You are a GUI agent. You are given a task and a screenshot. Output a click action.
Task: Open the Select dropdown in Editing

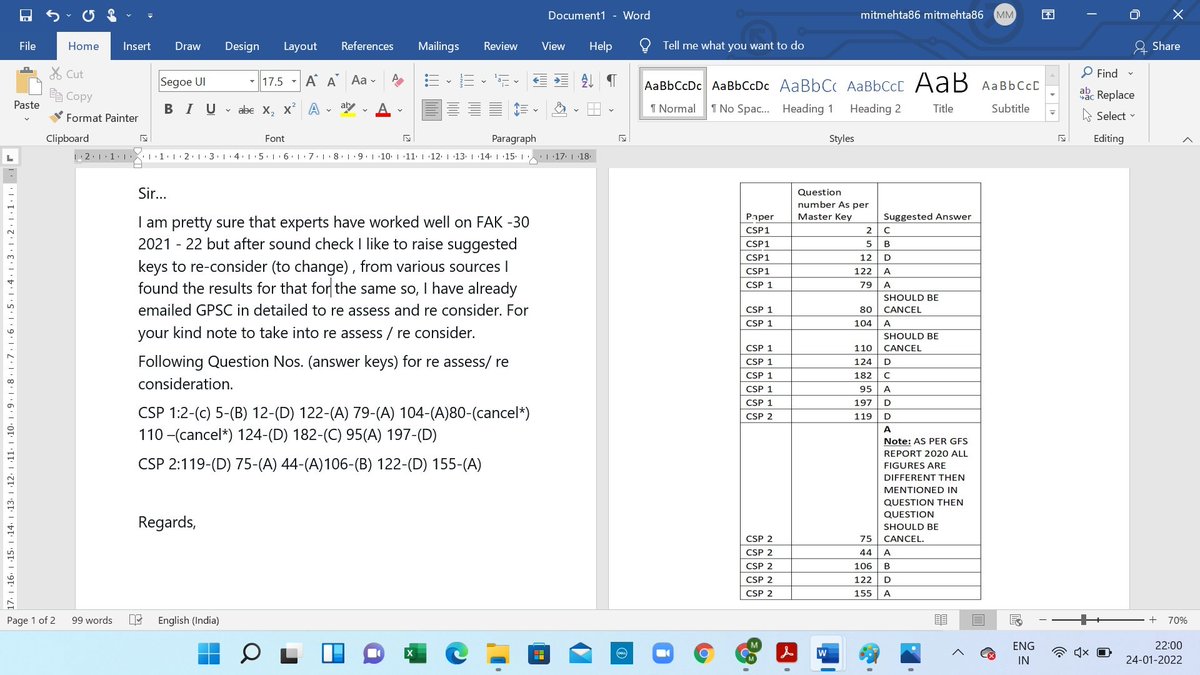click(x=1109, y=116)
